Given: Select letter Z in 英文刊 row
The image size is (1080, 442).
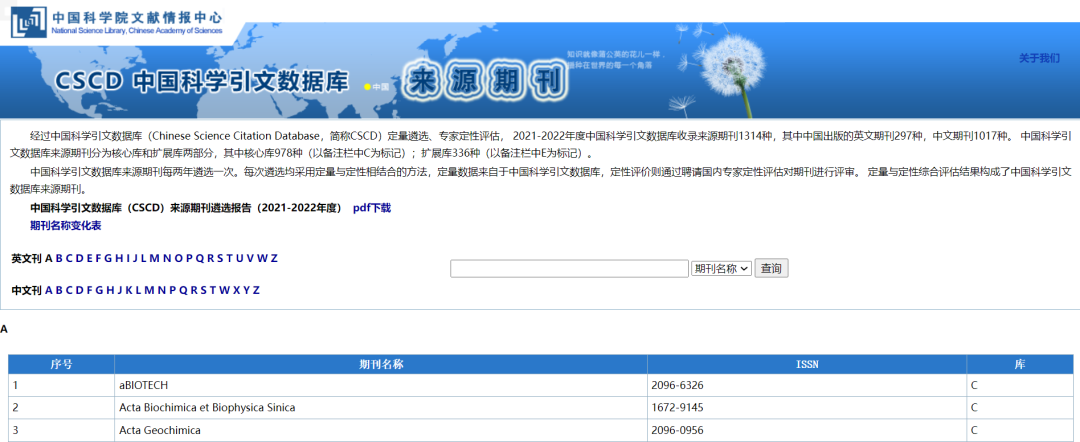Looking at the screenshot, I should [274, 258].
